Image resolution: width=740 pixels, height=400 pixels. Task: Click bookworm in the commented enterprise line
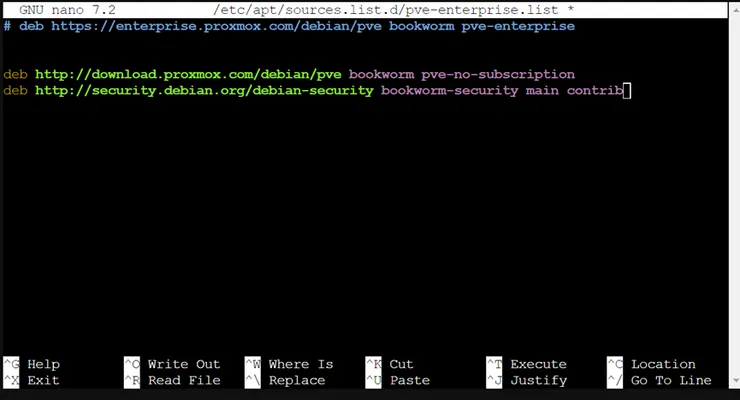pyautogui.click(x=421, y=26)
